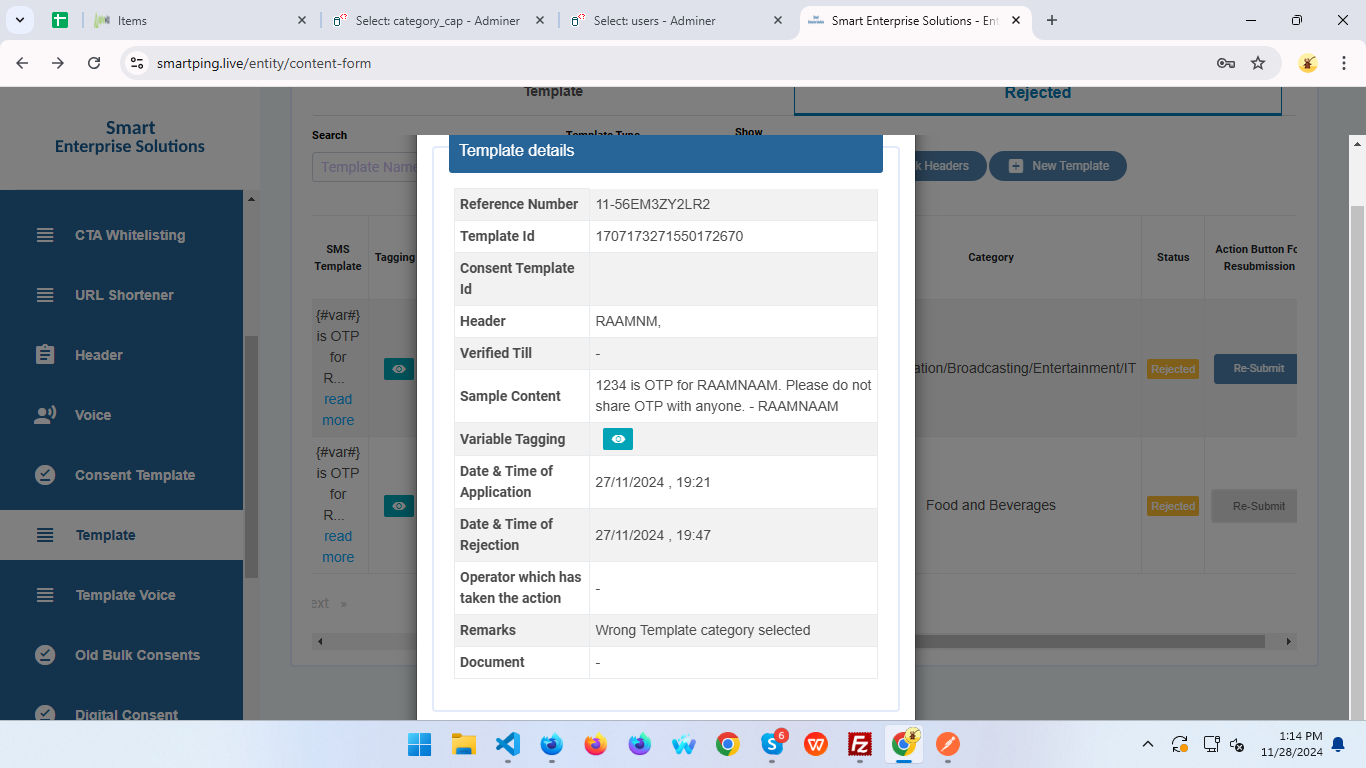Open URL Shortener sidebar item
The height and width of the screenshot is (768, 1366).
coord(124,295)
